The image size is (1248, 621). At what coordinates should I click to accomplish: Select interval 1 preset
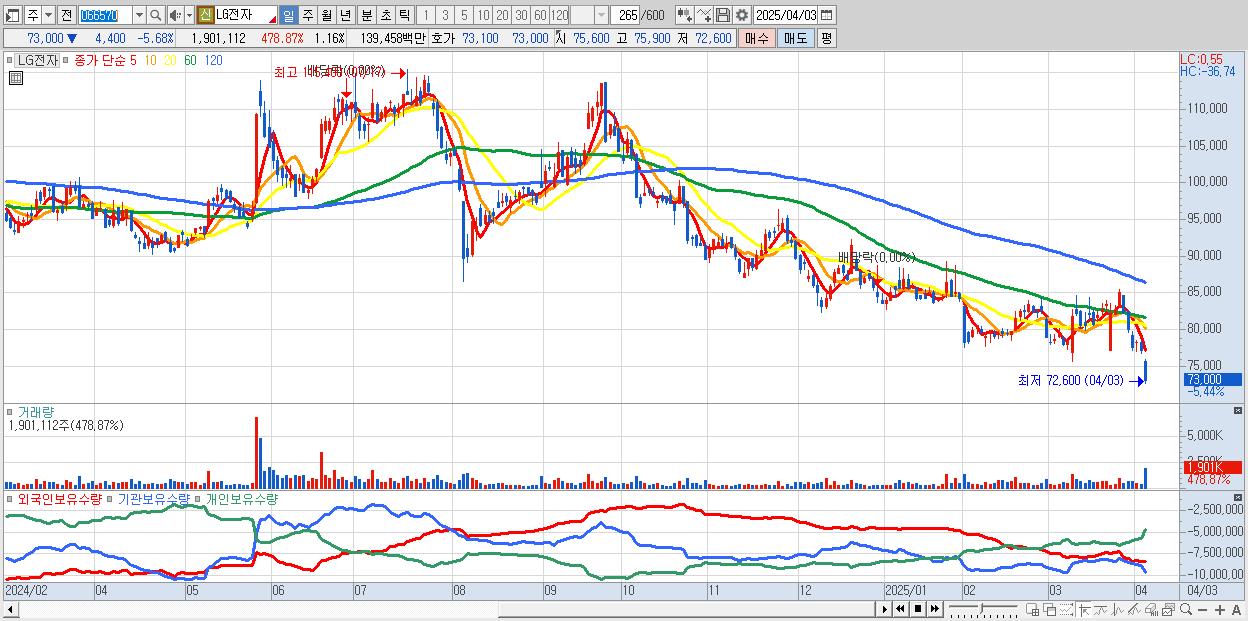pyautogui.click(x=425, y=15)
